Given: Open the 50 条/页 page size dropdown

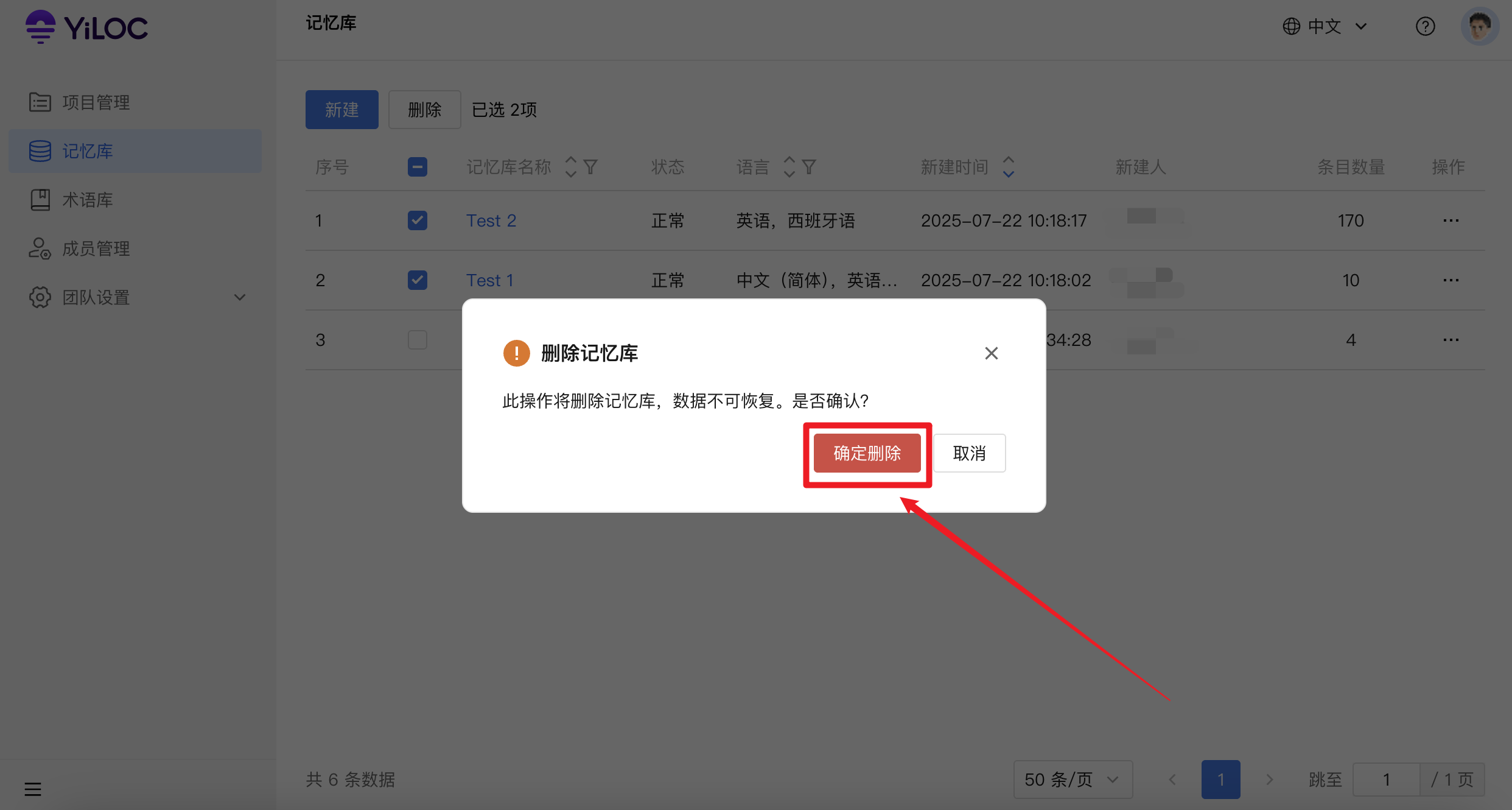Looking at the screenshot, I should [x=1073, y=780].
